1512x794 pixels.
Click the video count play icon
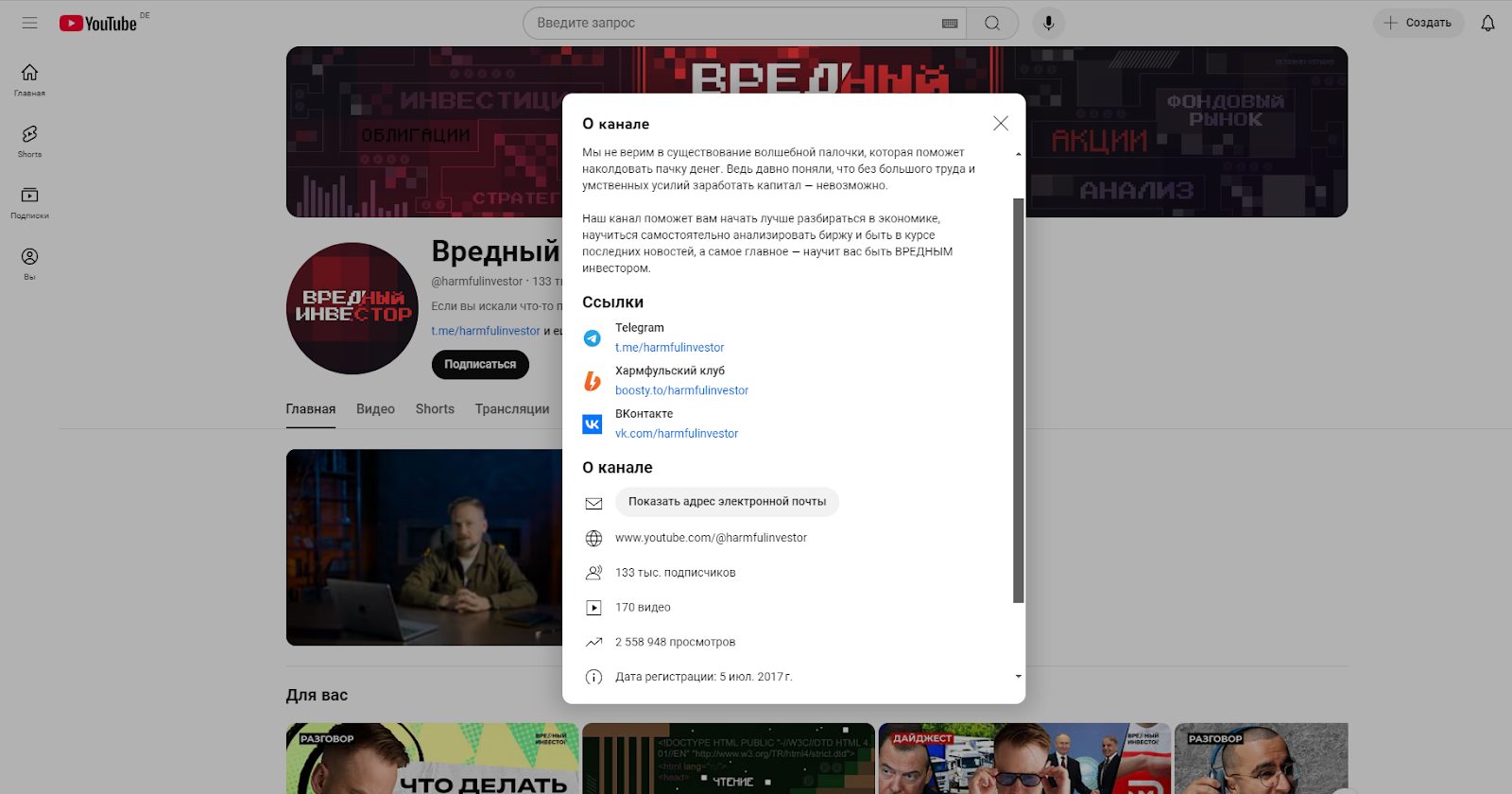593,608
